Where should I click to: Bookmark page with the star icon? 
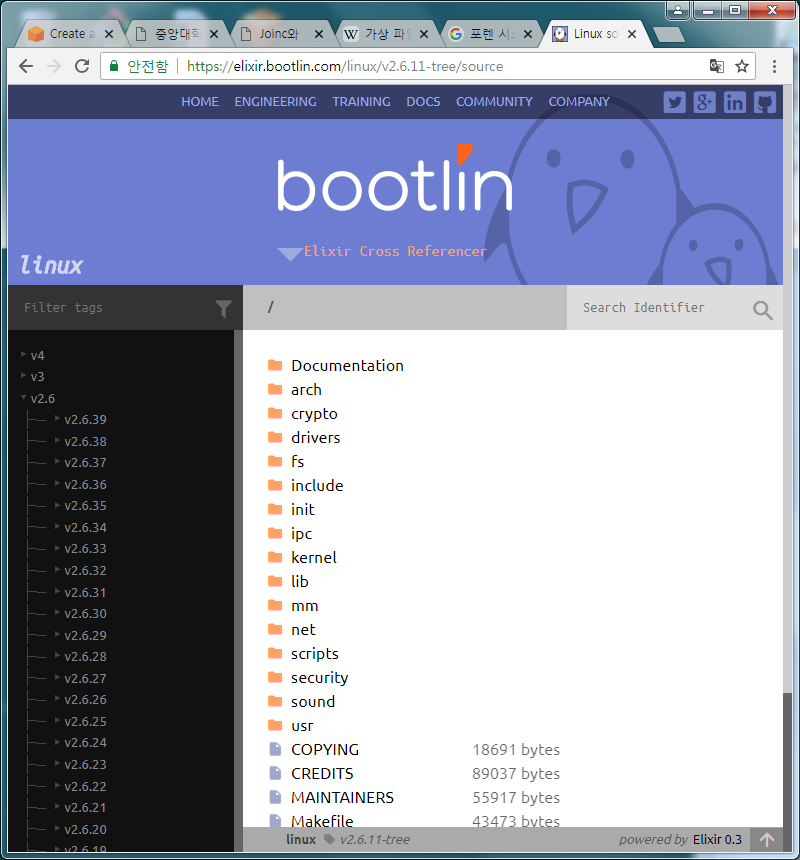pyautogui.click(x=742, y=66)
